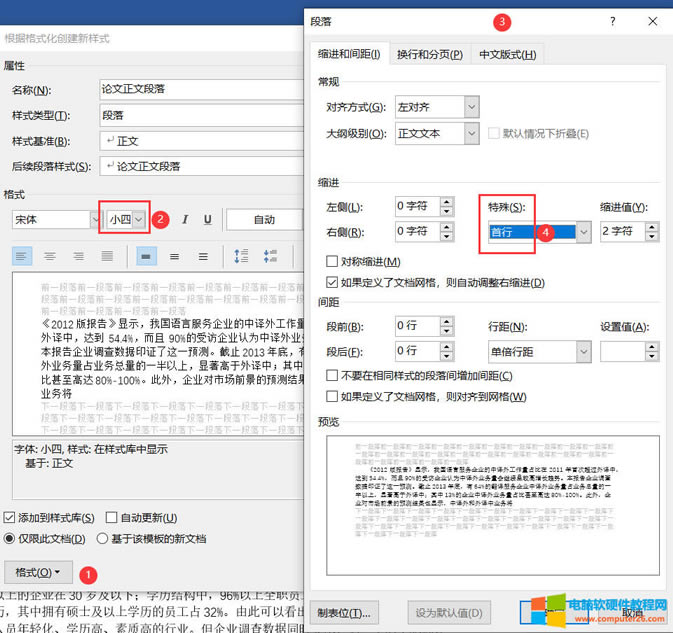This screenshot has width=673, height=633.
Task: Click spacing after 段后 field
Action: [418, 351]
